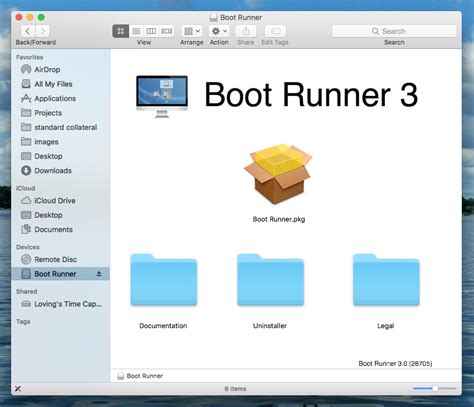
Task: Click the iMac Boot Runner logo image
Action: point(162,96)
